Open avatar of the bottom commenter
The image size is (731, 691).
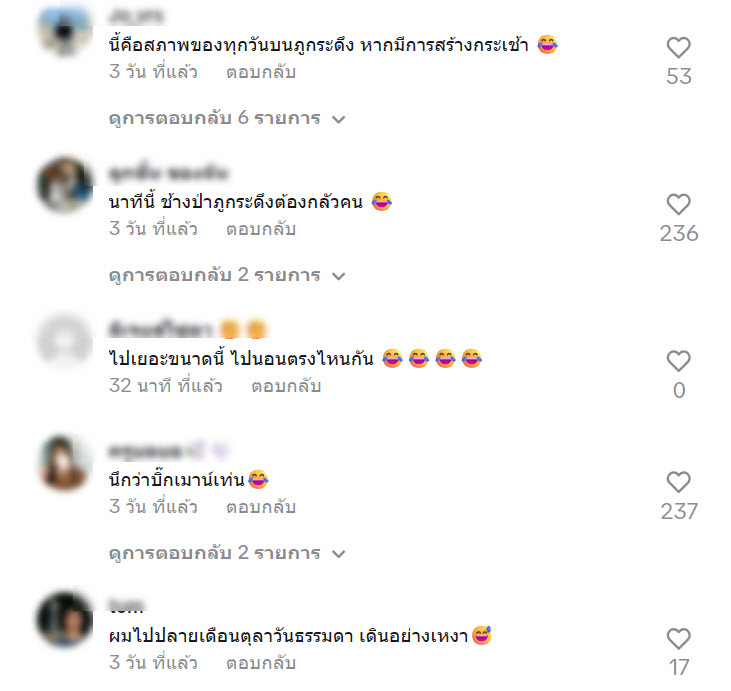[65, 619]
